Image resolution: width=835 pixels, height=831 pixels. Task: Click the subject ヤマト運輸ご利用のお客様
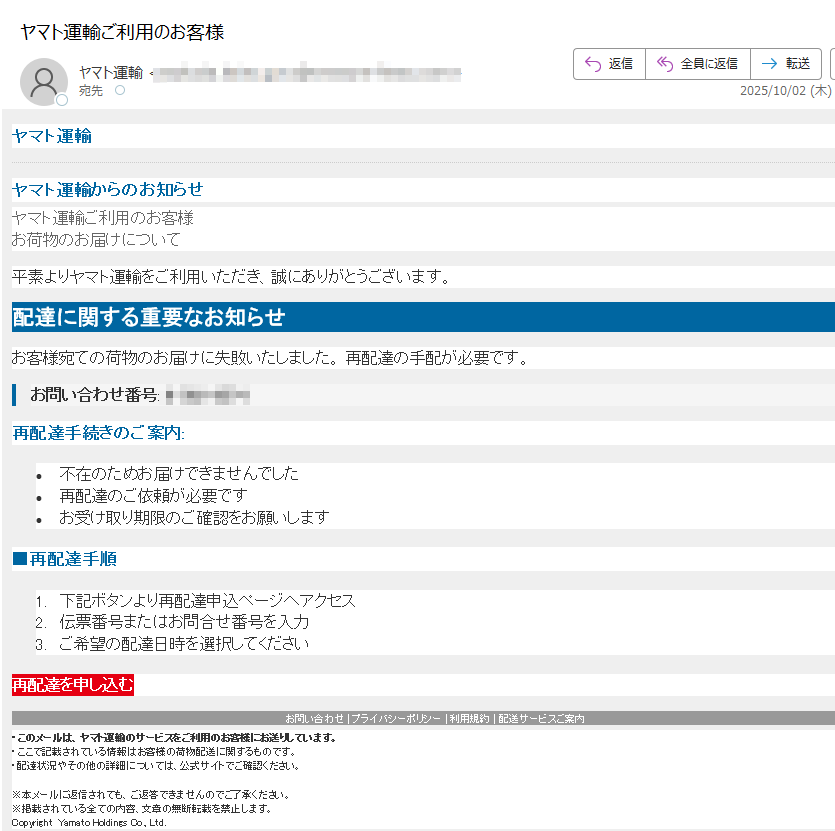pos(120,32)
